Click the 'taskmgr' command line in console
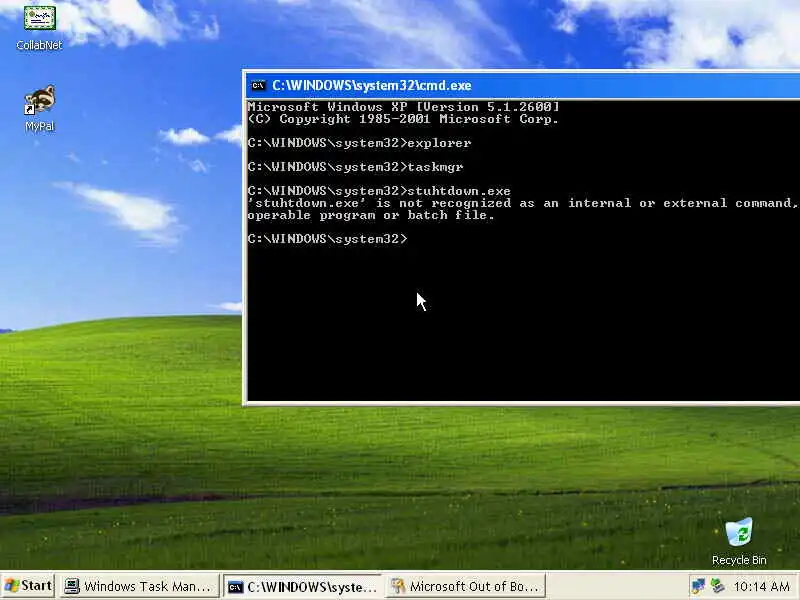This screenshot has height=600, width=800. pyautogui.click(x=356, y=167)
